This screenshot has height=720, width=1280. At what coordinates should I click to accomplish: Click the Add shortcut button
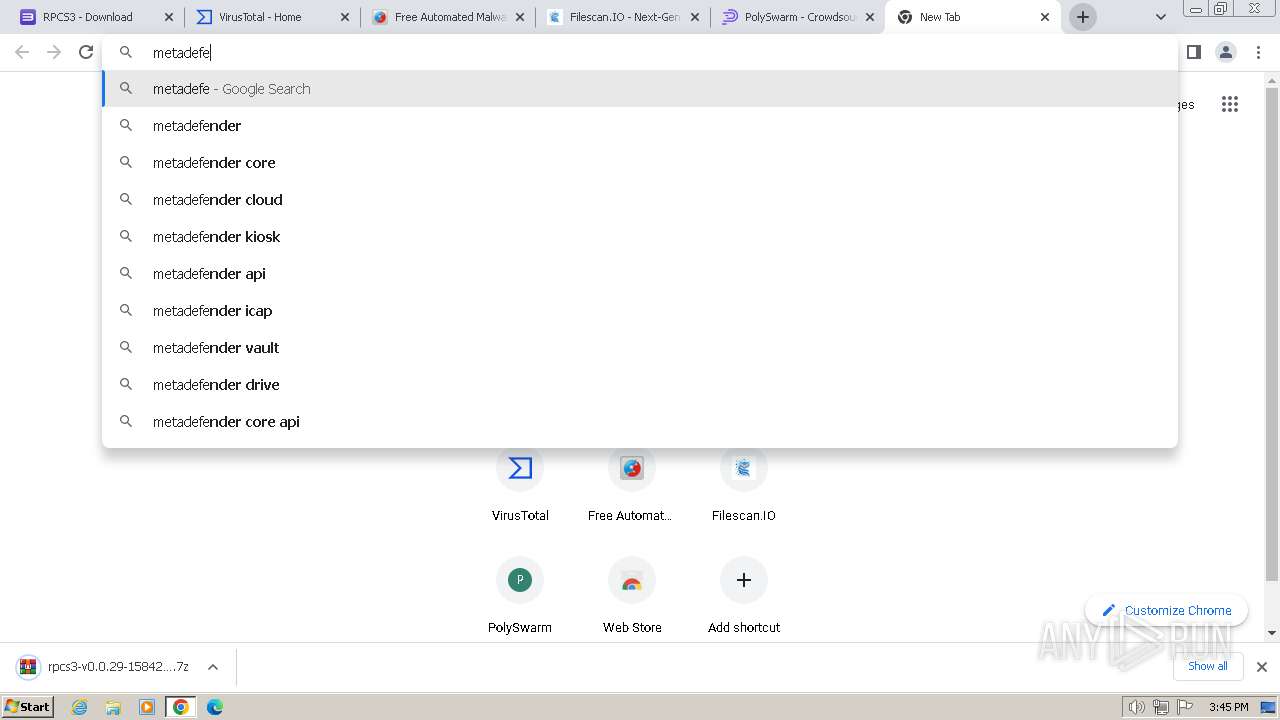pyautogui.click(x=744, y=595)
